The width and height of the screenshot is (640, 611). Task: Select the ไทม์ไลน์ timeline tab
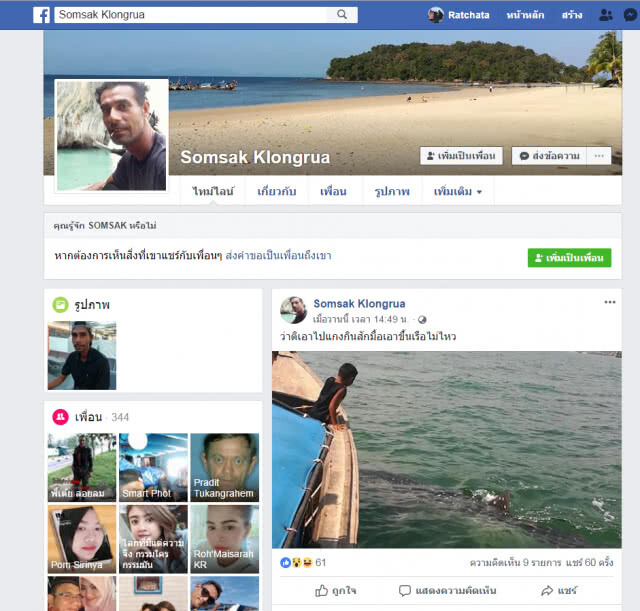(213, 191)
